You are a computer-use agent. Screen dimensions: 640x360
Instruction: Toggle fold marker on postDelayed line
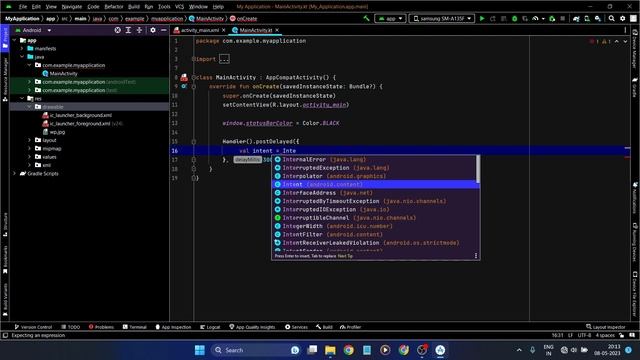[x=193, y=142]
